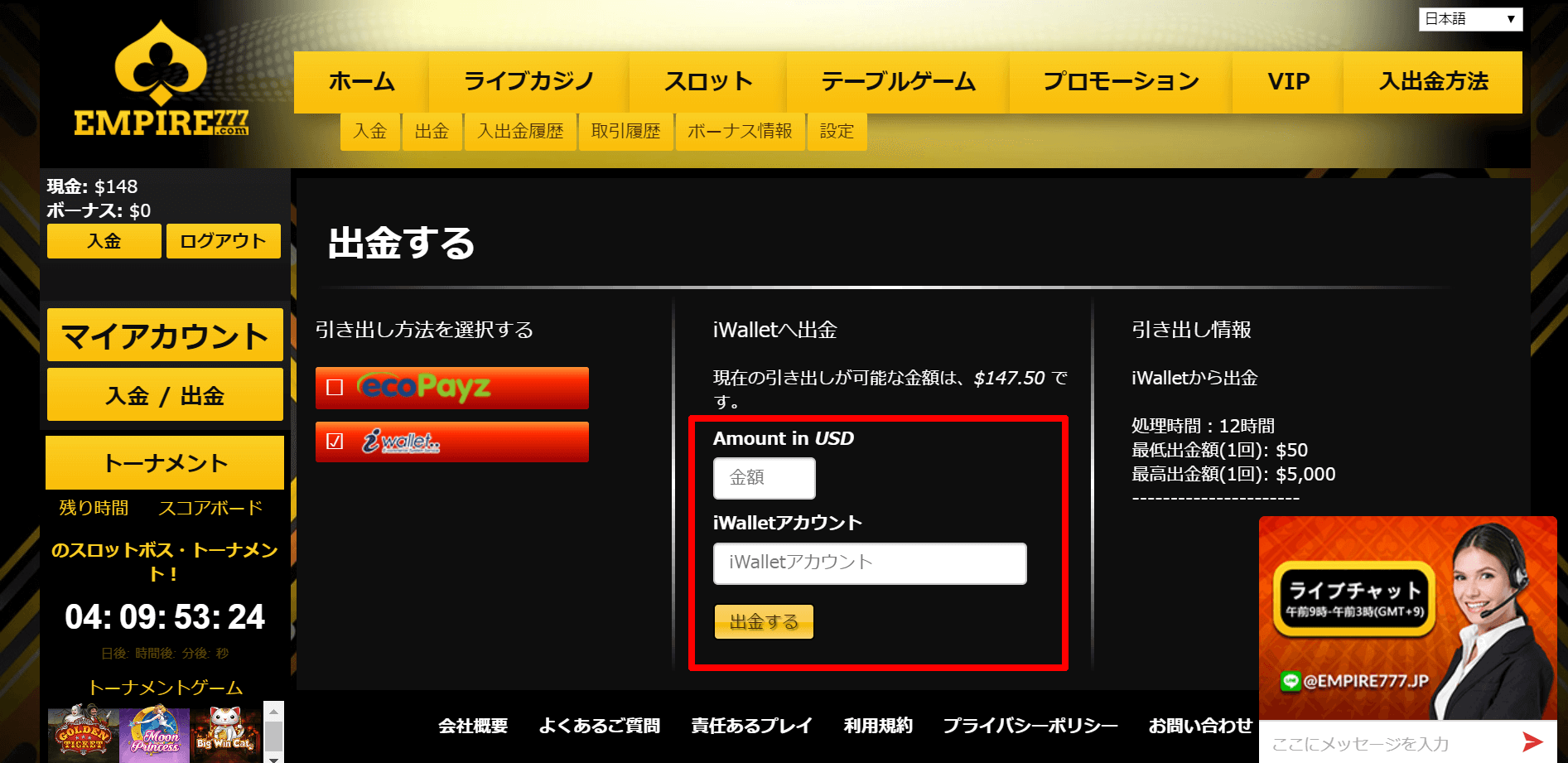The height and width of the screenshot is (763, 1568).
Task: Switch to the 入金 sub-tab
Action: point(370,132)
